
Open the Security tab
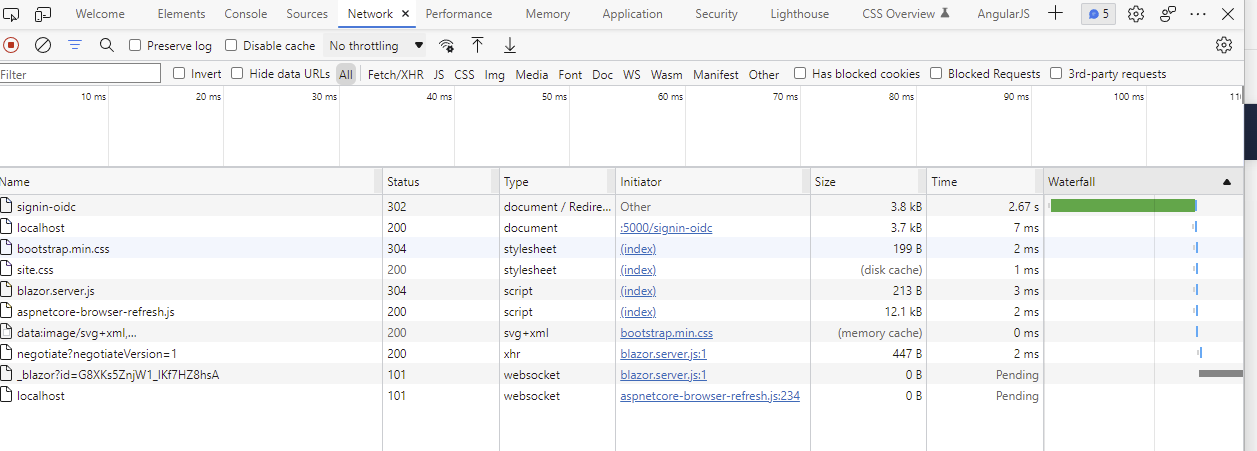(716, 14)
